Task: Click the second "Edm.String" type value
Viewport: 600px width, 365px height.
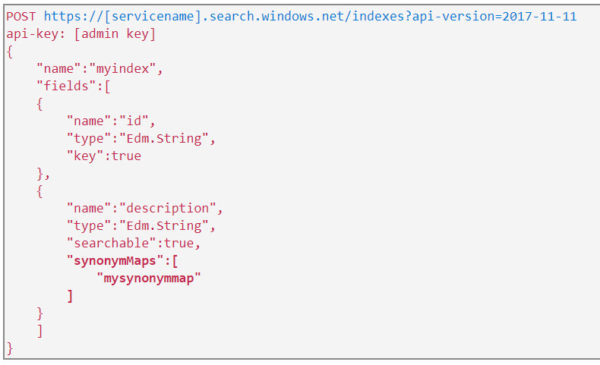Action: pyautogui.click(x=164, y=226)
